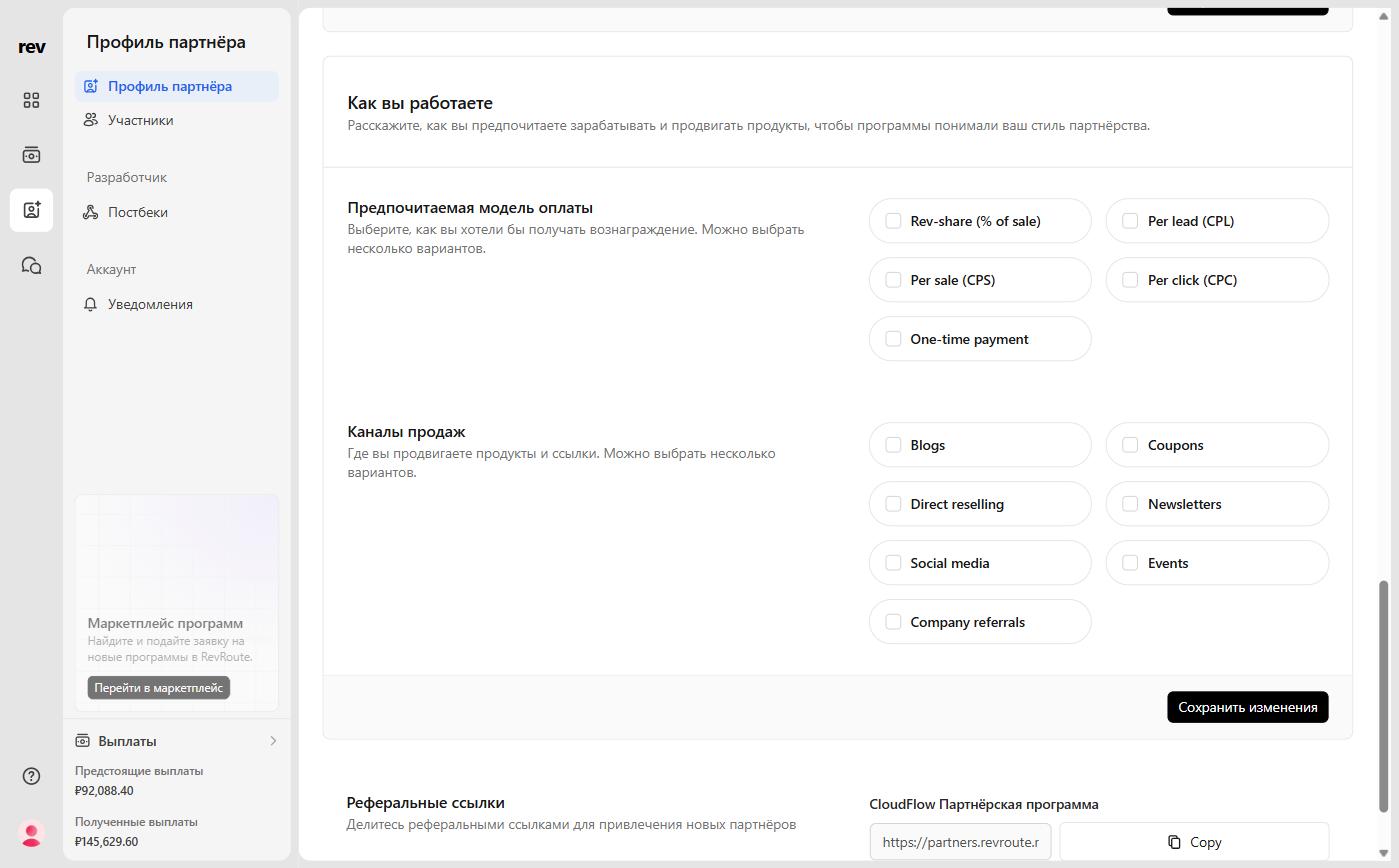Click the Постбеки webhook icon
This screenshot has width=1399, height=868.
click(91, 212)
